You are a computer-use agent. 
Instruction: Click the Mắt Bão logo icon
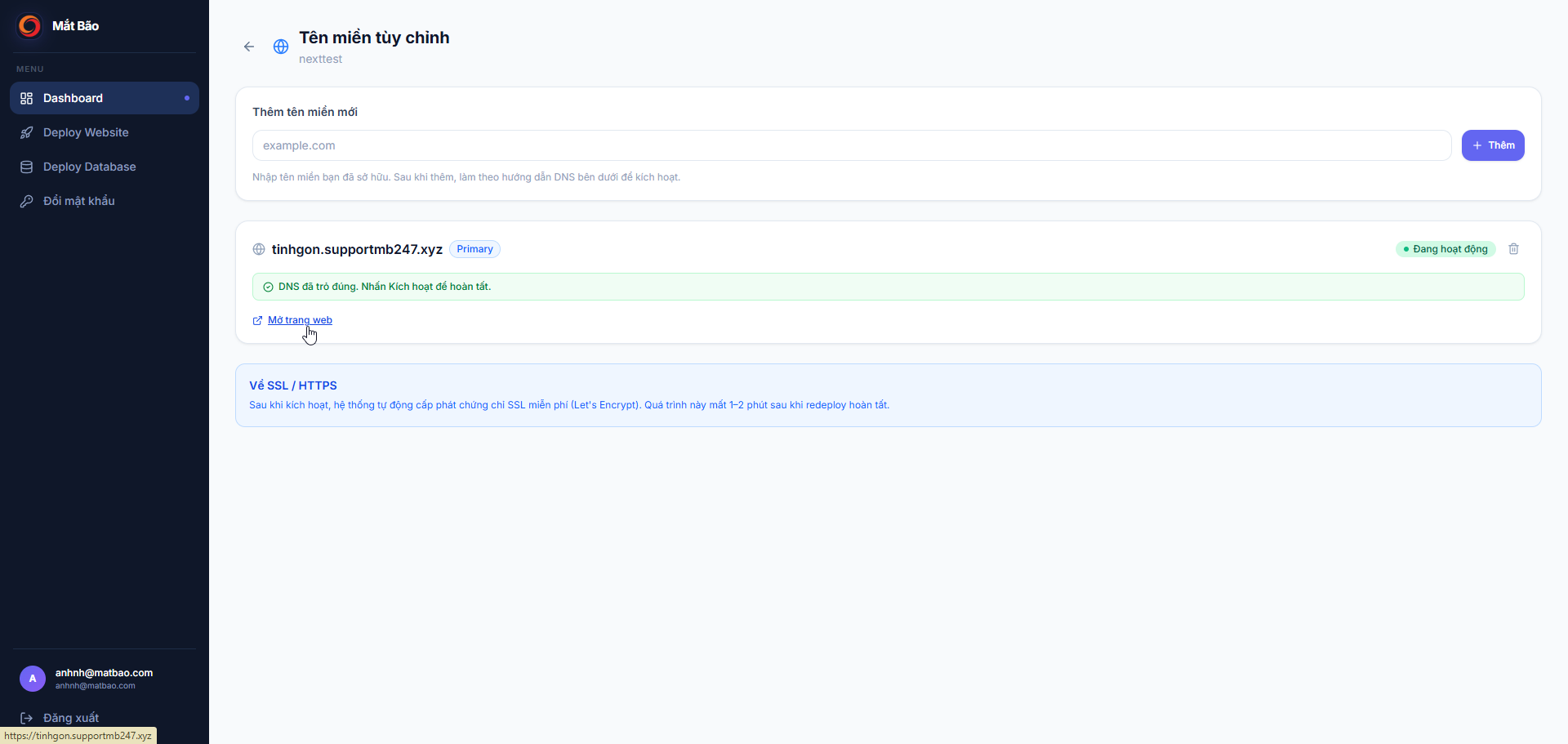tap(29, 26)
